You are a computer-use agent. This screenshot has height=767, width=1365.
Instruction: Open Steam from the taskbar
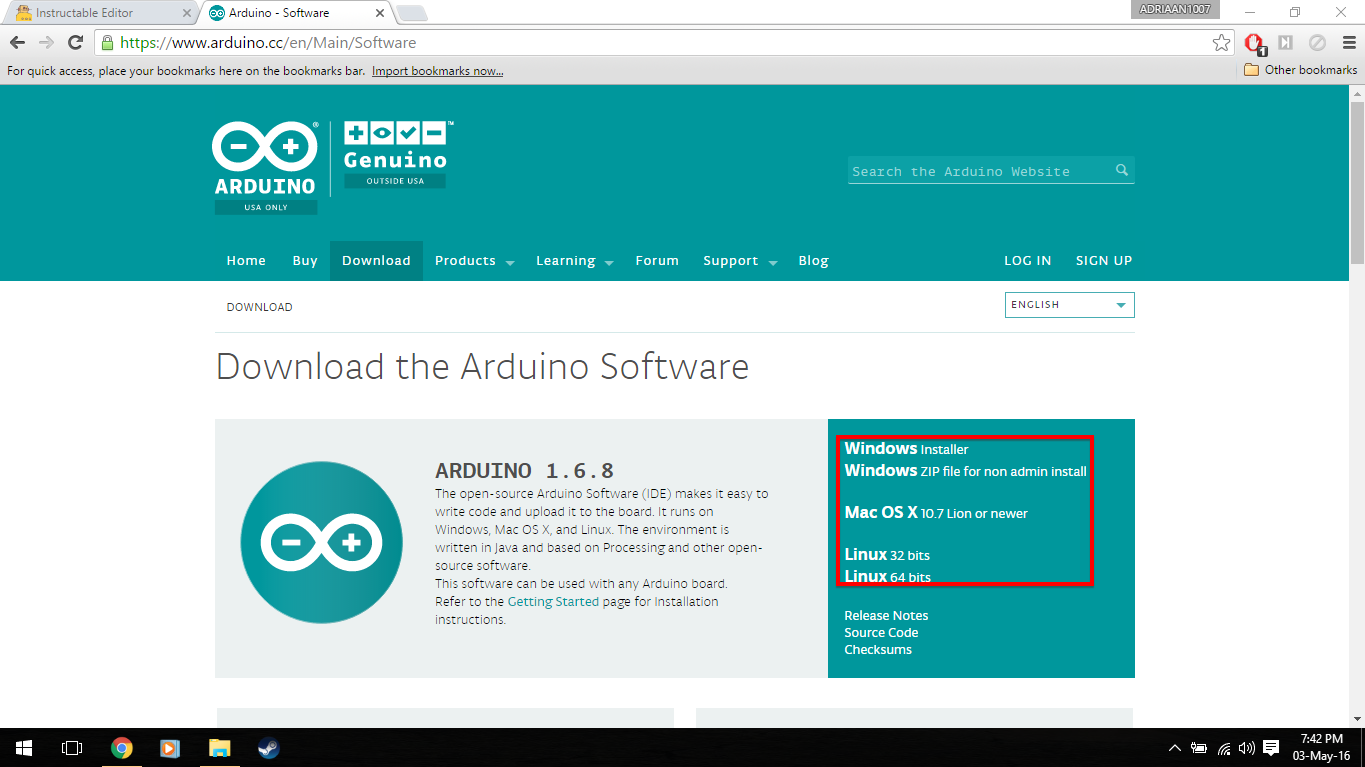pos(268,747)
